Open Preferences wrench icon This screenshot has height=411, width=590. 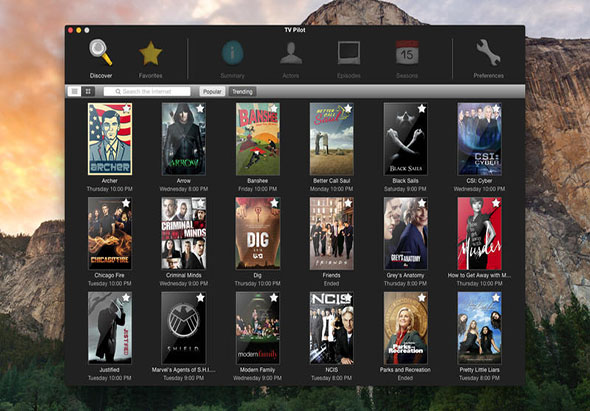[488, 52]
